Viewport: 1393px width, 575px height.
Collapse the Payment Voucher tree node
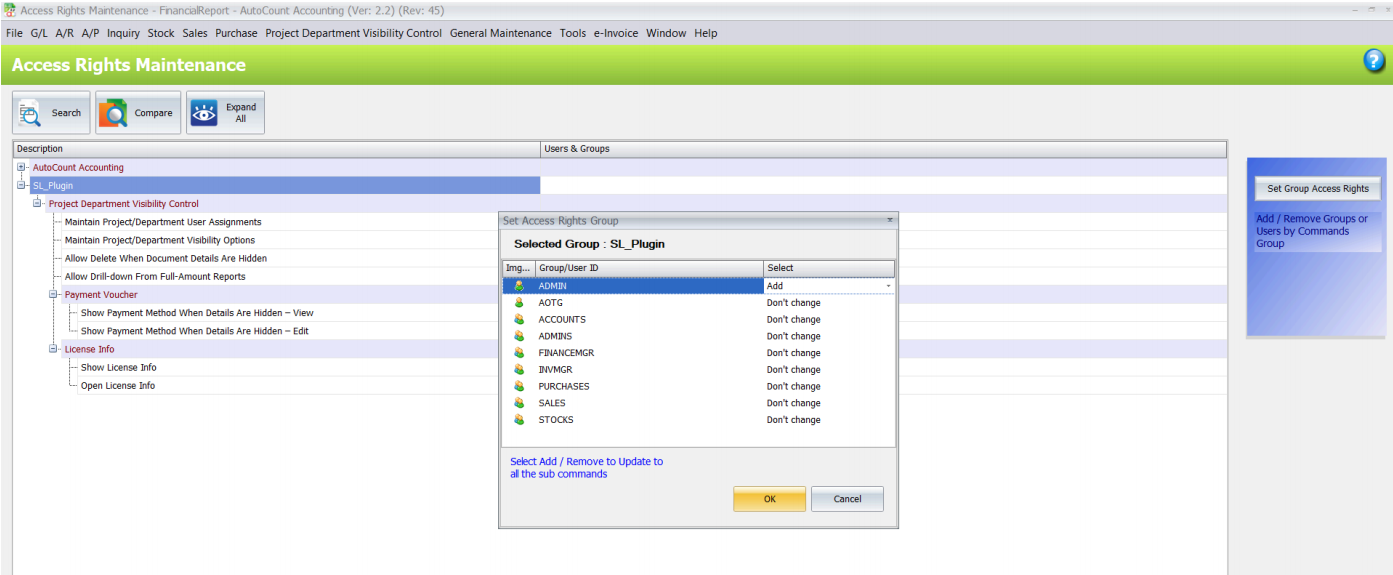(53, 294)
